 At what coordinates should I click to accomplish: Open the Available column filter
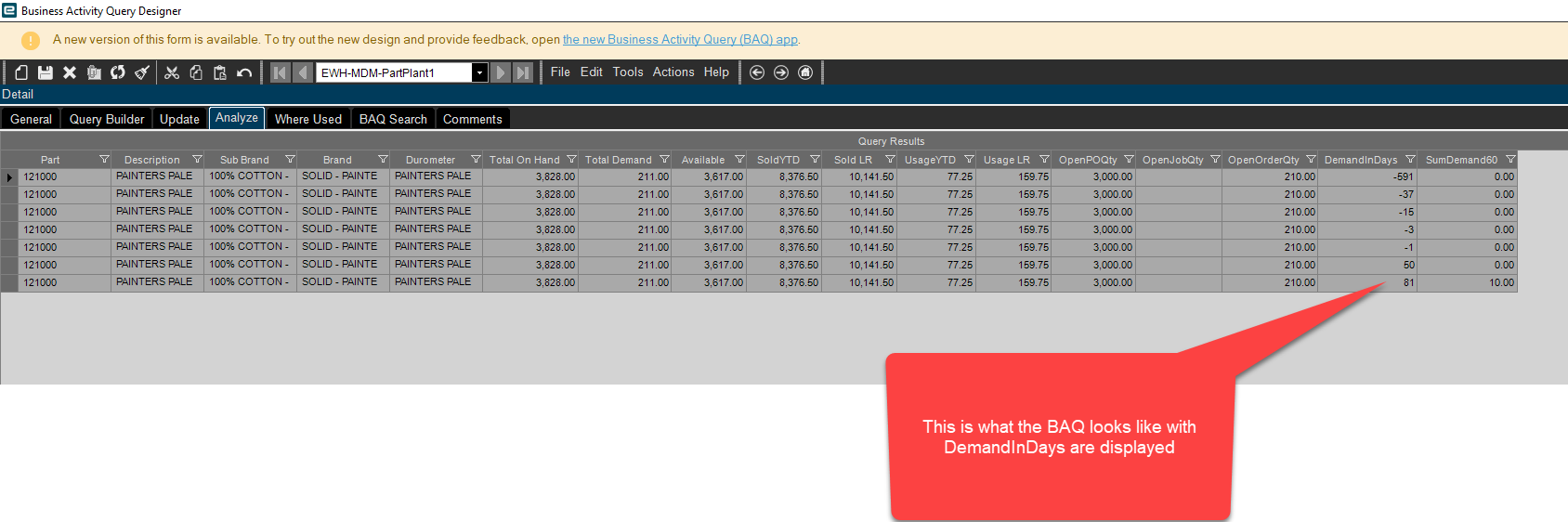click(x=739, y=160)
